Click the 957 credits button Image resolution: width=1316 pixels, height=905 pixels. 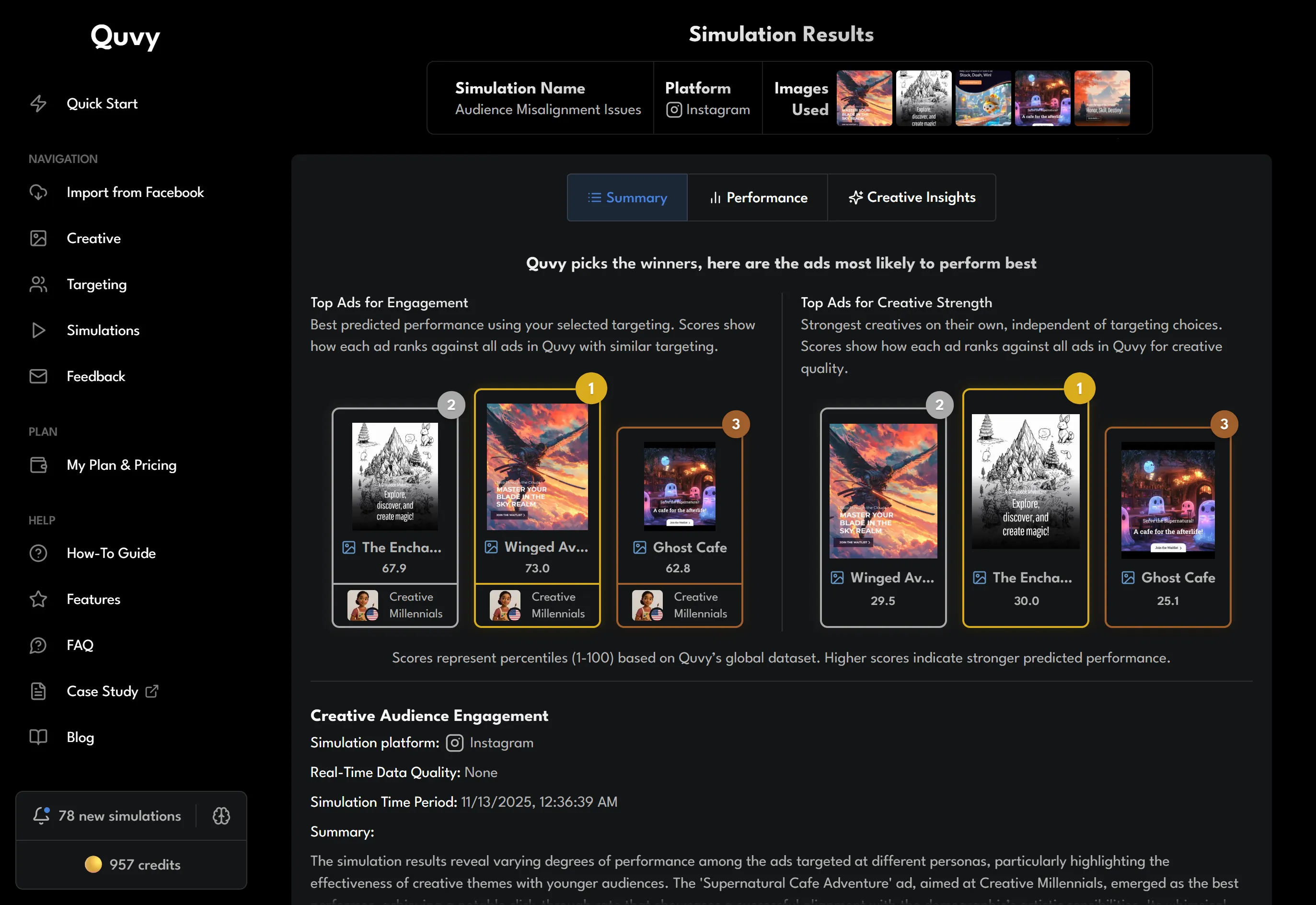pos(131,864)
